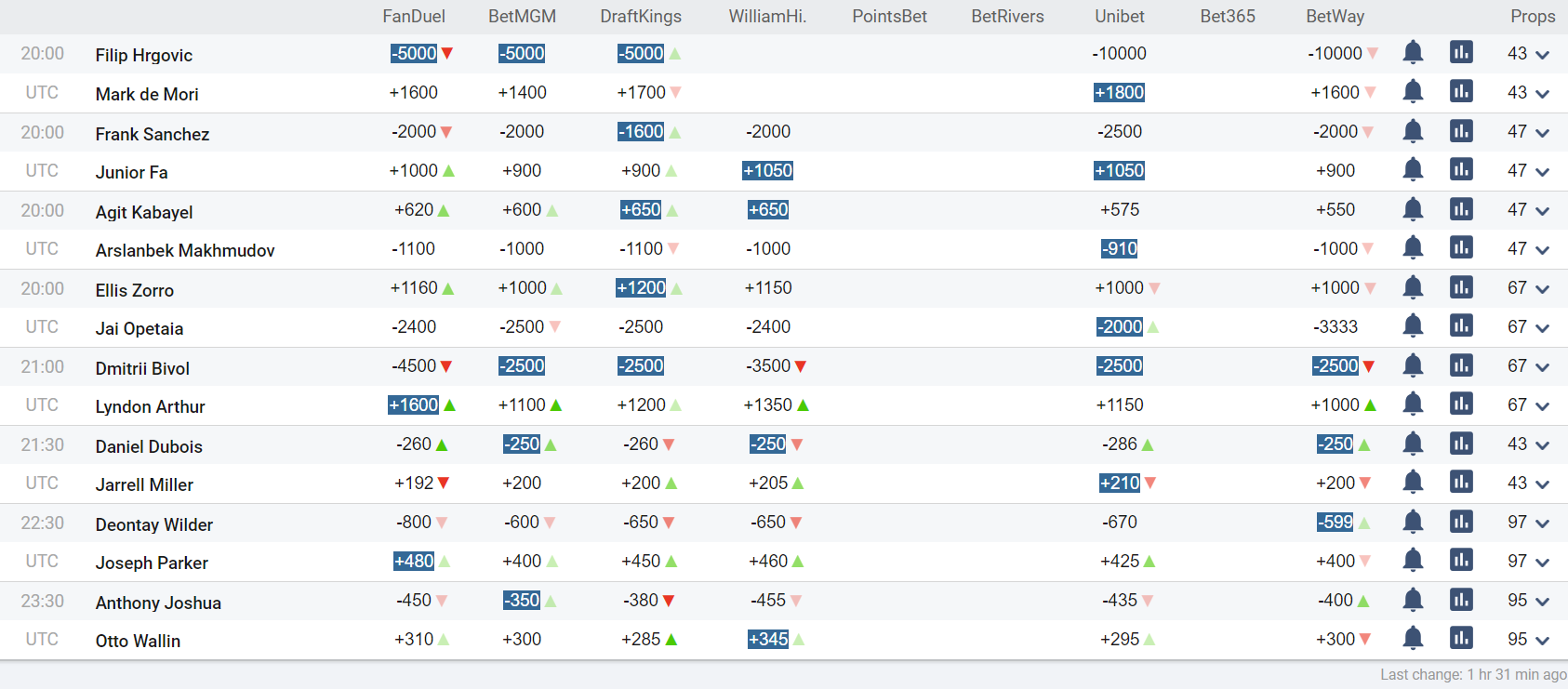Open fighter Jarrell Miller
This screenshot has height=689, width=1568.
point(144,484)
